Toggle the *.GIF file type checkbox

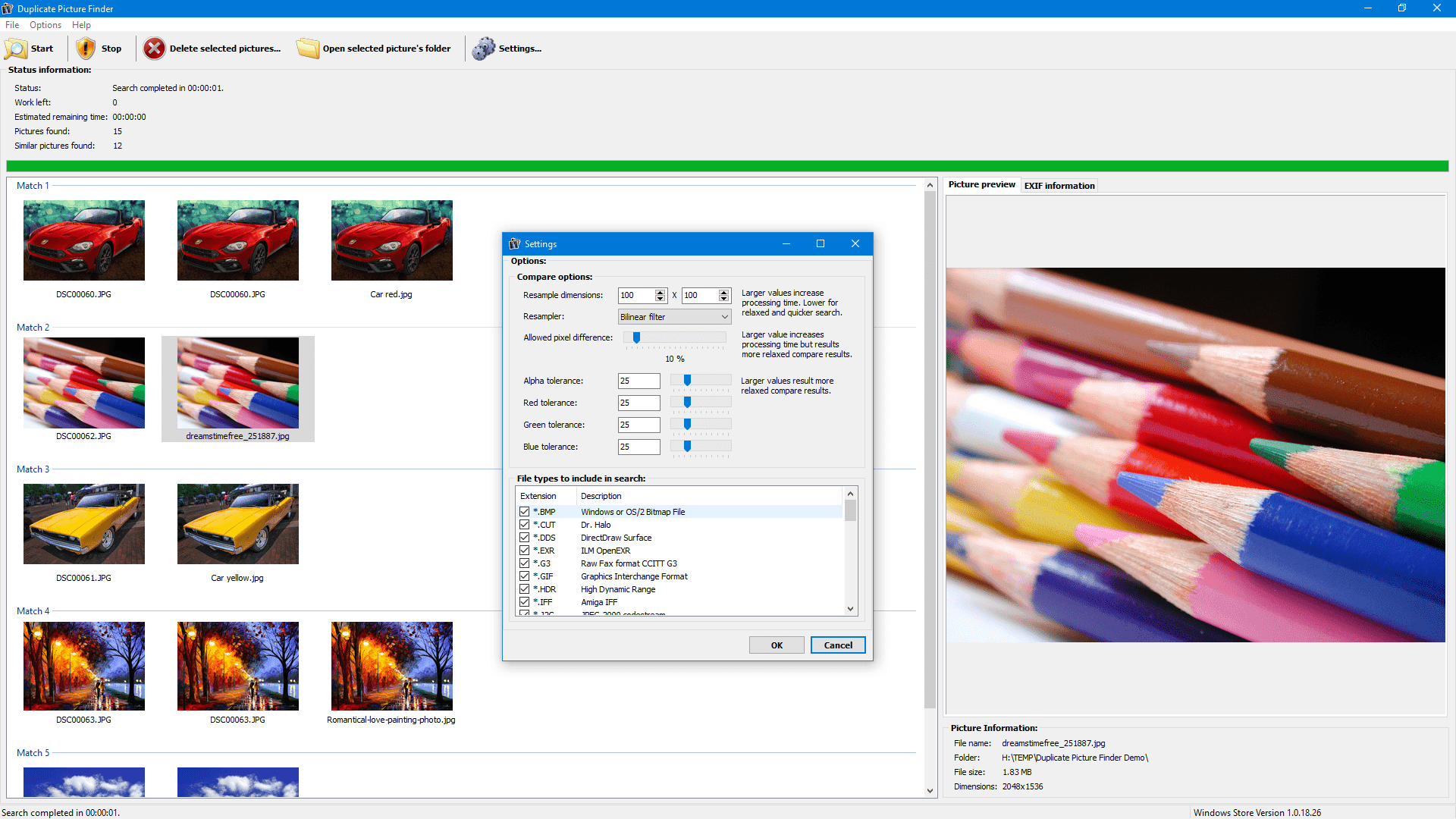click(x=524, y=576)
